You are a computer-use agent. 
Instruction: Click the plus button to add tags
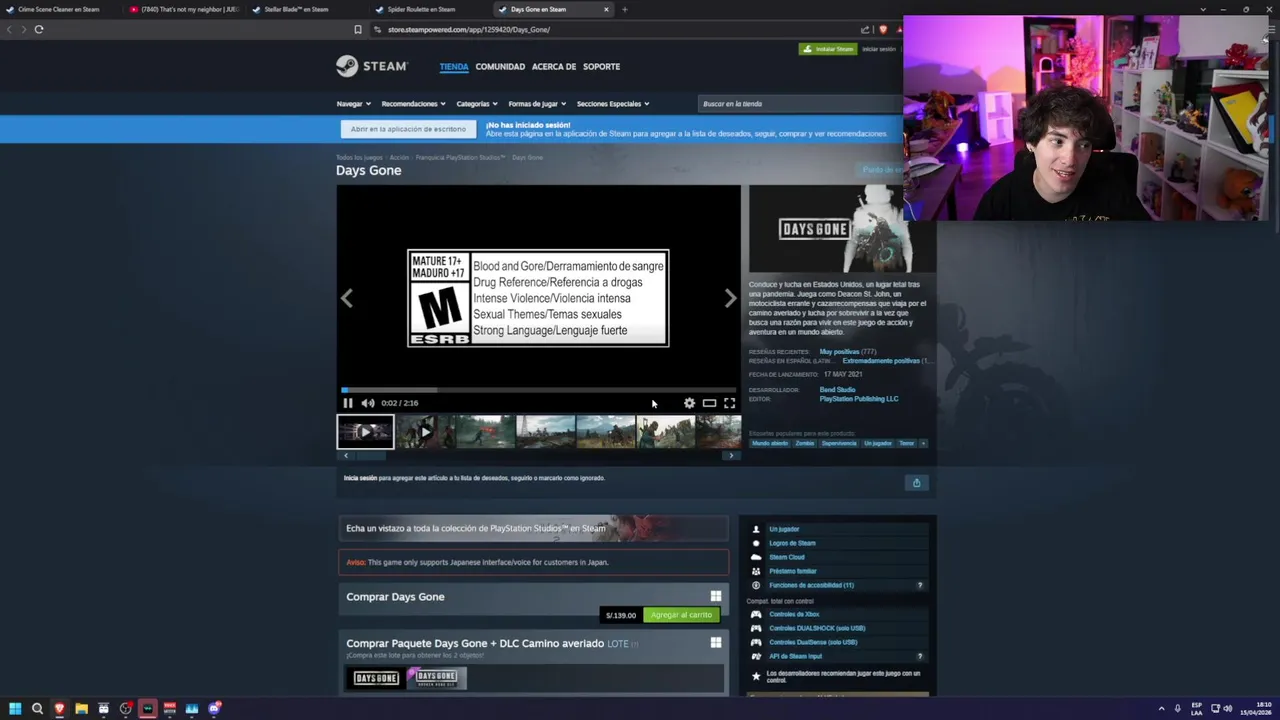pos(923,443)
